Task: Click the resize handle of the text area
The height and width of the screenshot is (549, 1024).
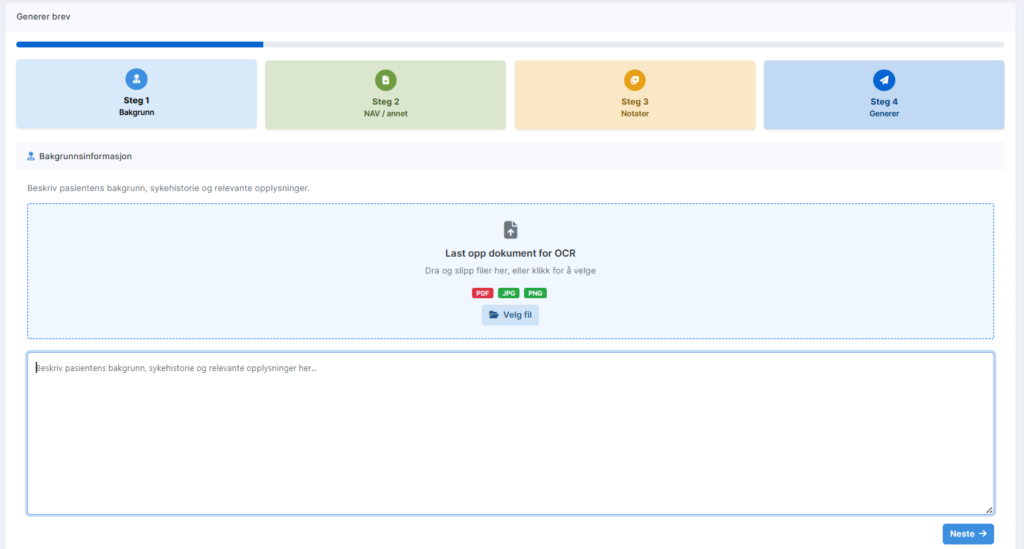Action: pyautogui.click(x=988, y=509)
